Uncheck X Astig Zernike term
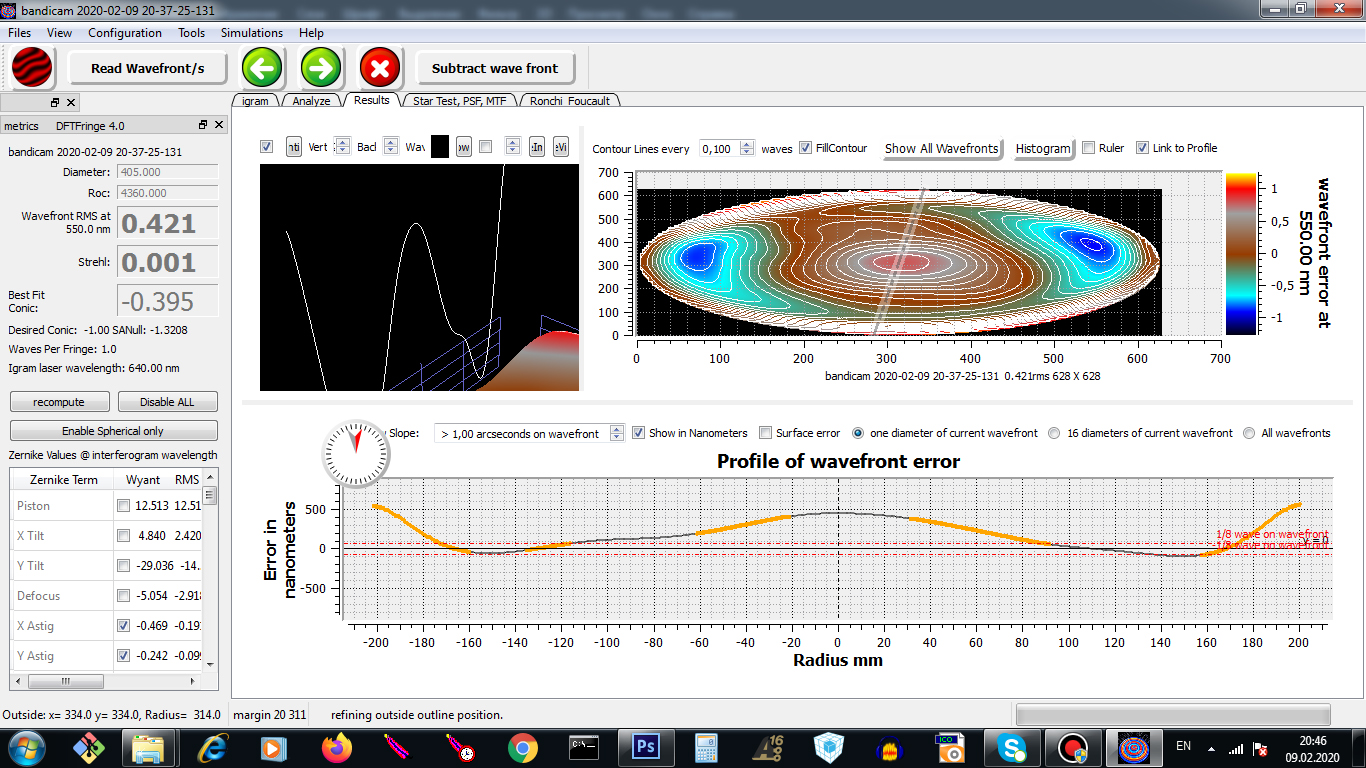 pyautogui.click(x=123, y=626)
